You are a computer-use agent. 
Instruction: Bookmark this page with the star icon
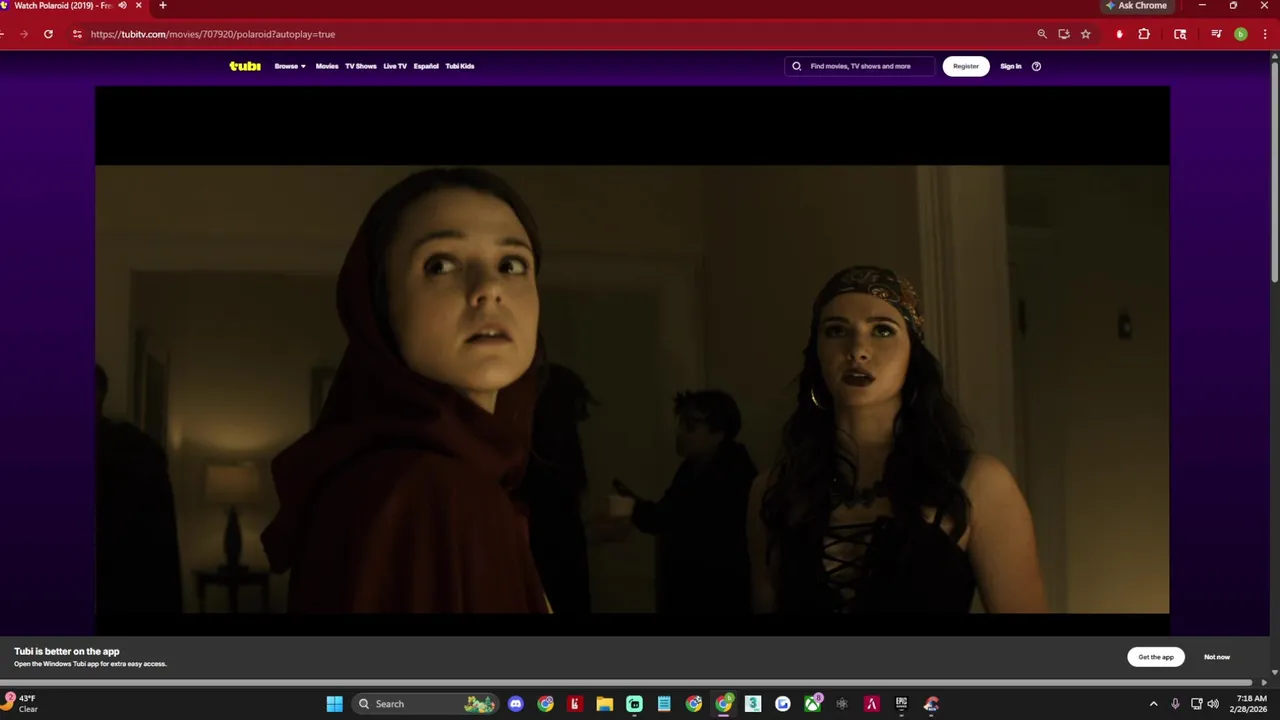pyautogui.click(x=1086, y=34)
